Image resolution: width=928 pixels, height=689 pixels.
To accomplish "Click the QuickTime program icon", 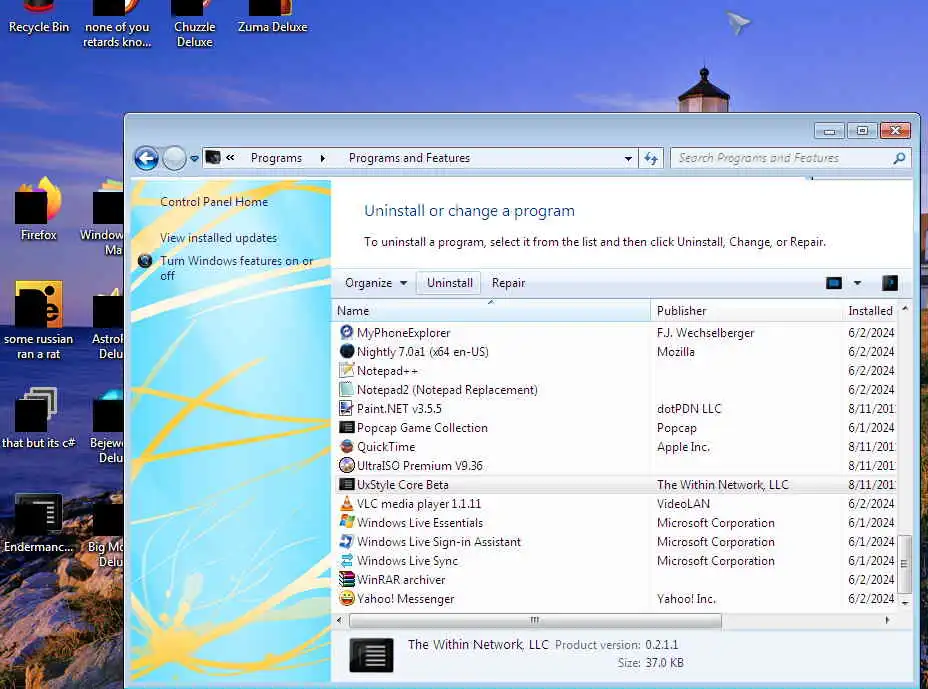I will pyautogui.click(x=346, y=446).
